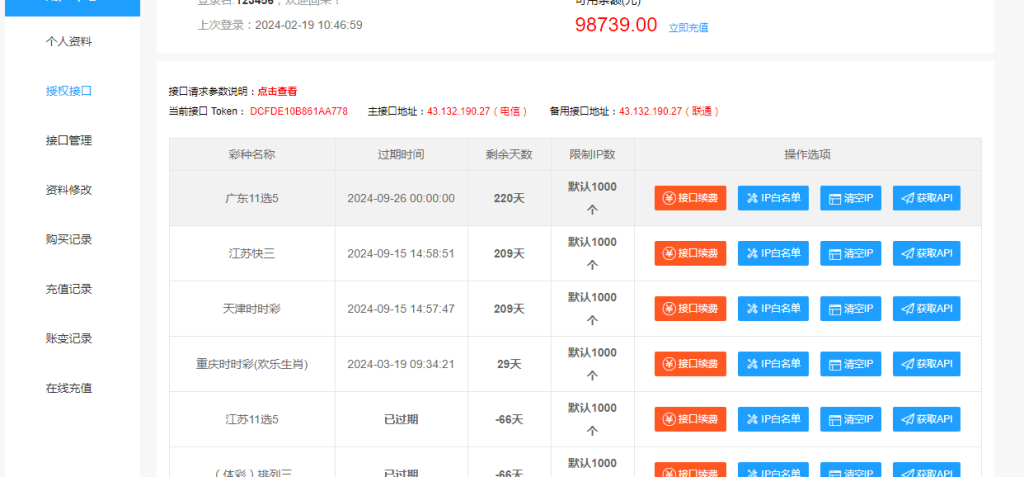This screenshot has height=477, width=1024.
Task: Renew 江苏快三 via 接口续费
Action: coord(690,254)
